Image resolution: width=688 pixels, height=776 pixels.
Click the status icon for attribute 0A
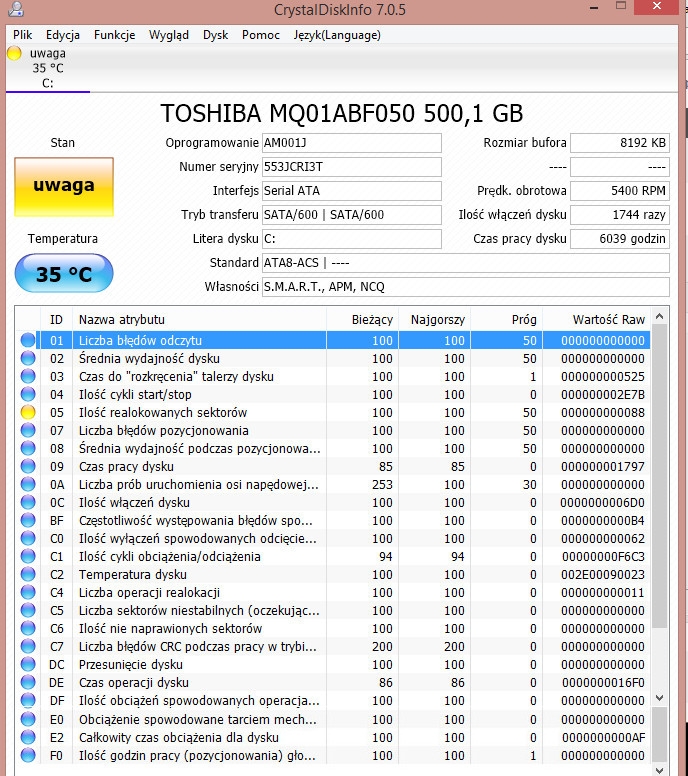pyautogui.click(x=28, y=484)
